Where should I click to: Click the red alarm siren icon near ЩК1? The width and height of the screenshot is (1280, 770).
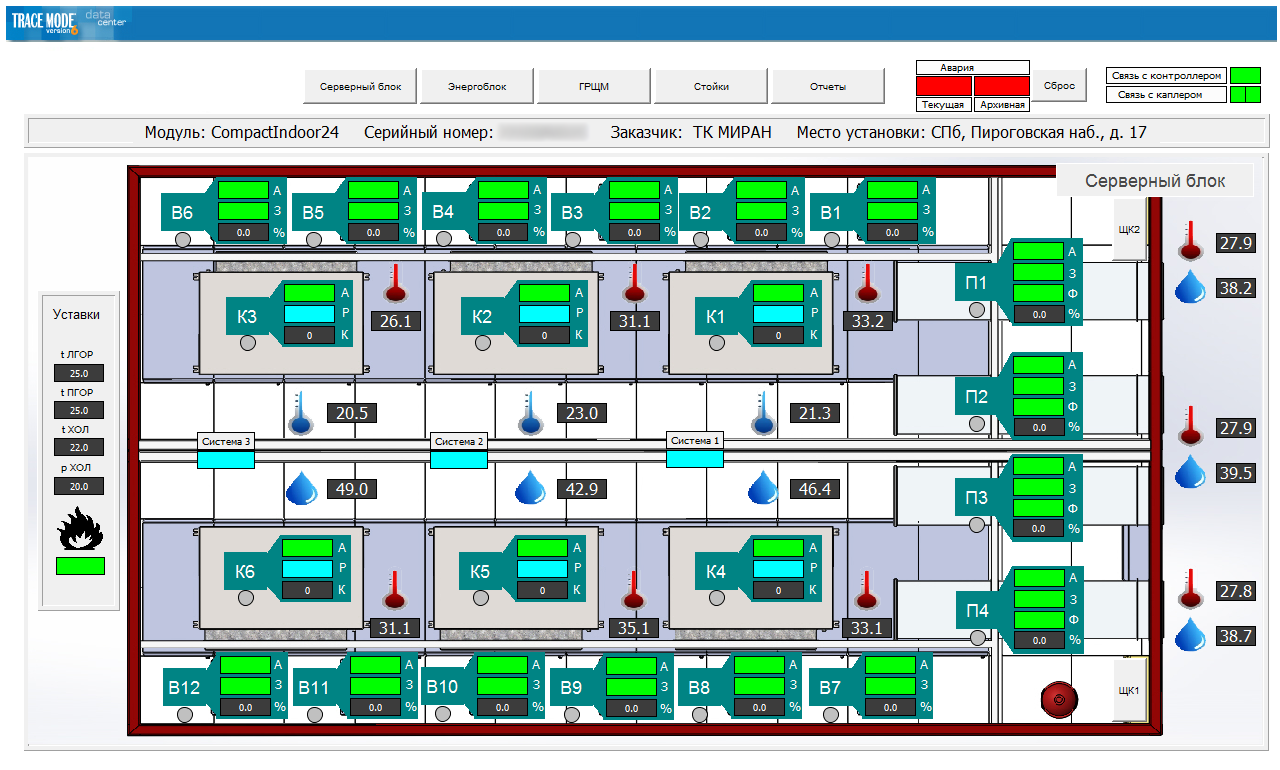(x=1055, y=697)
